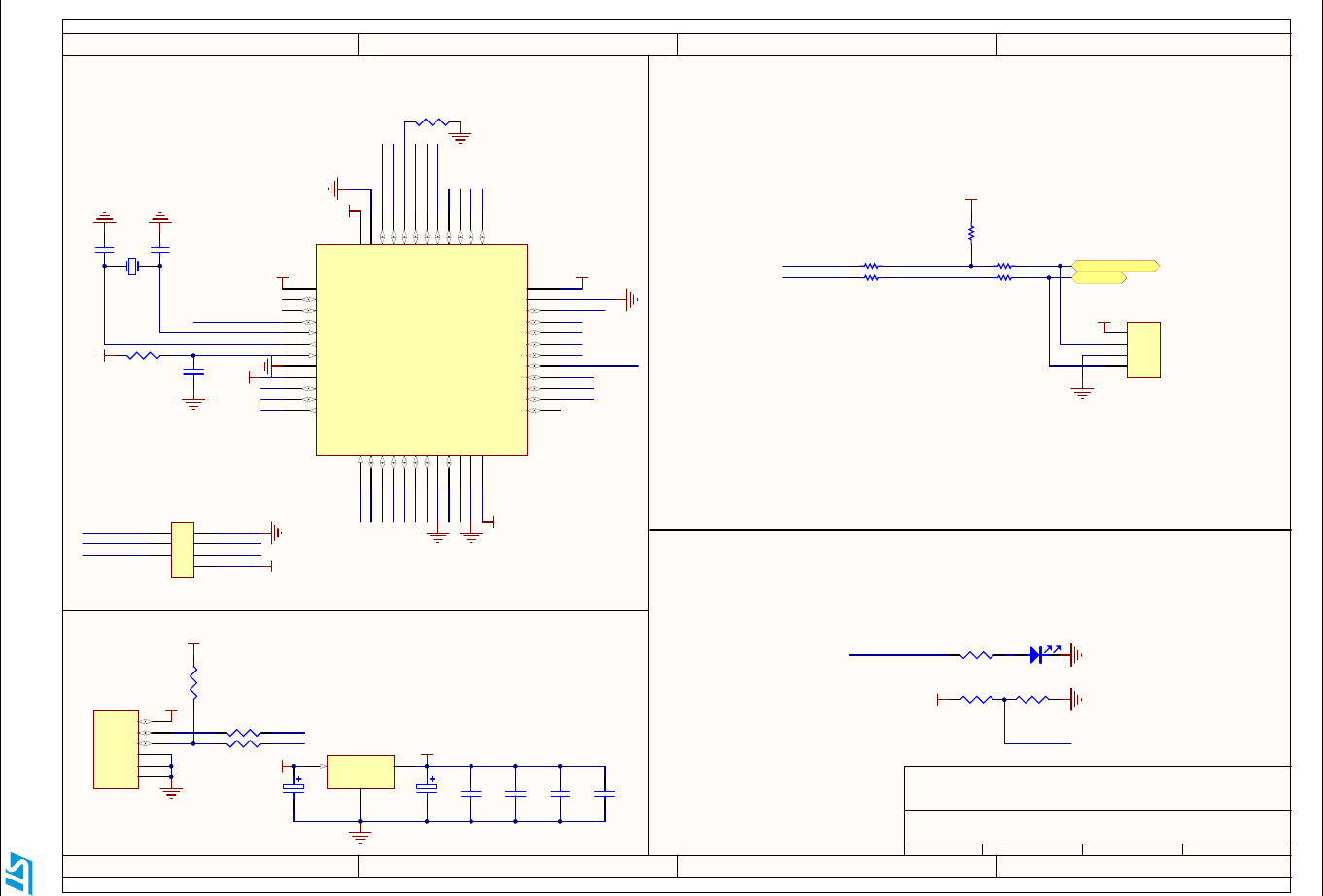
Task: Select the small header block under crystal circuit
Action: point(183,550)
